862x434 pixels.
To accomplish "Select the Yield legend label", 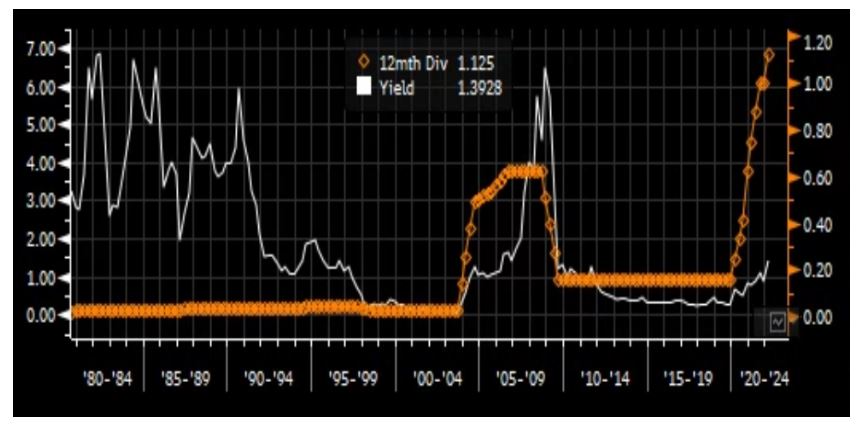I will pos(397,88).
